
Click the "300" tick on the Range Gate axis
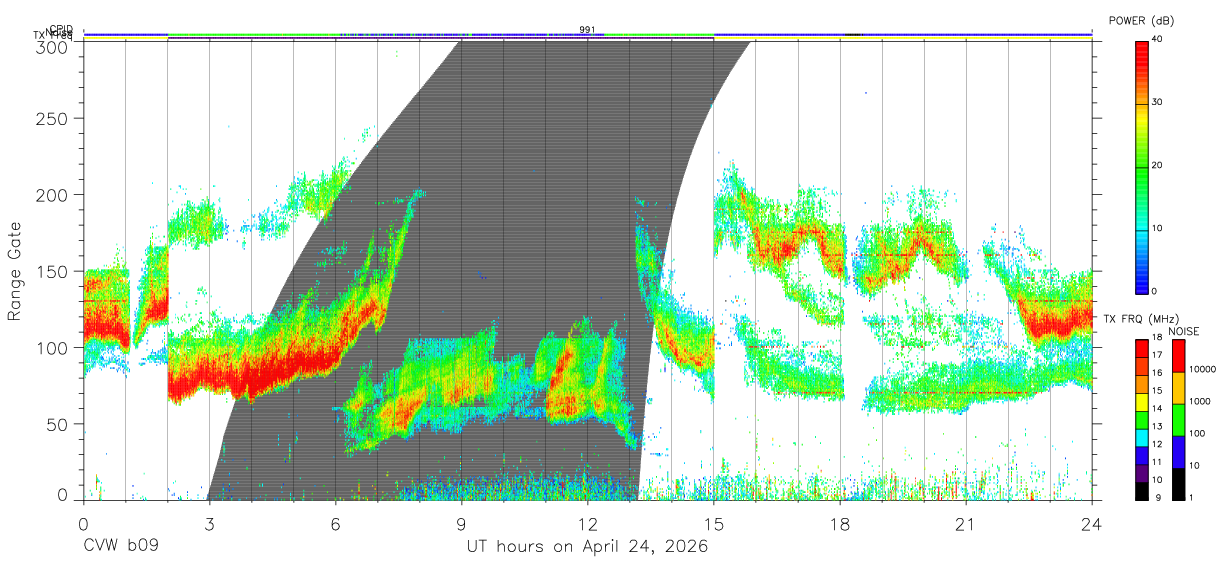pyautogui.click(x=53, y=46)
